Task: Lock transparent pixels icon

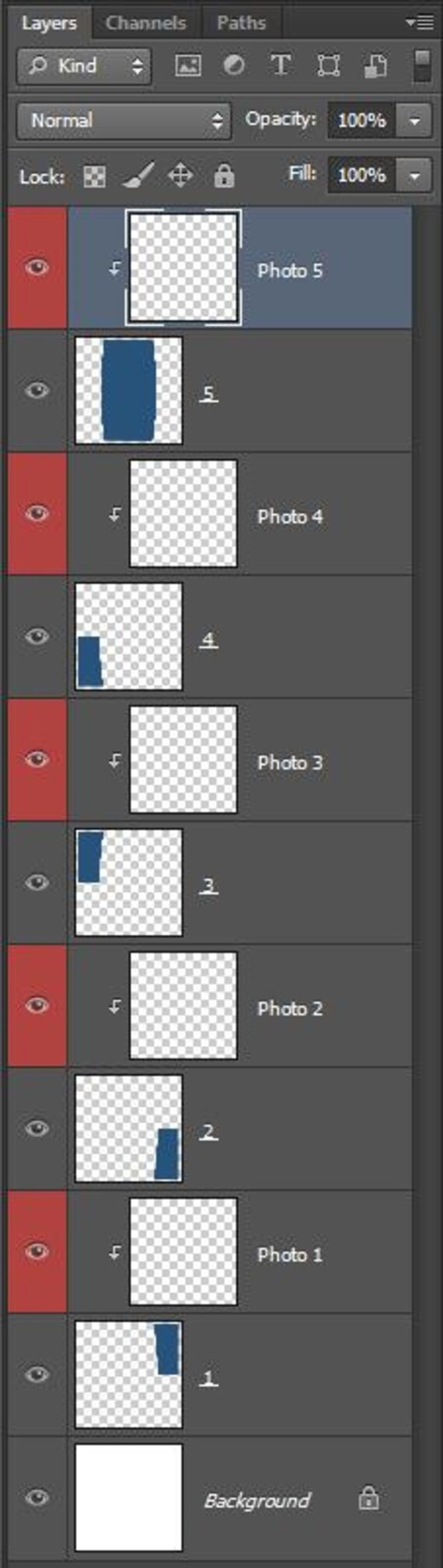Action: [95, 177]
